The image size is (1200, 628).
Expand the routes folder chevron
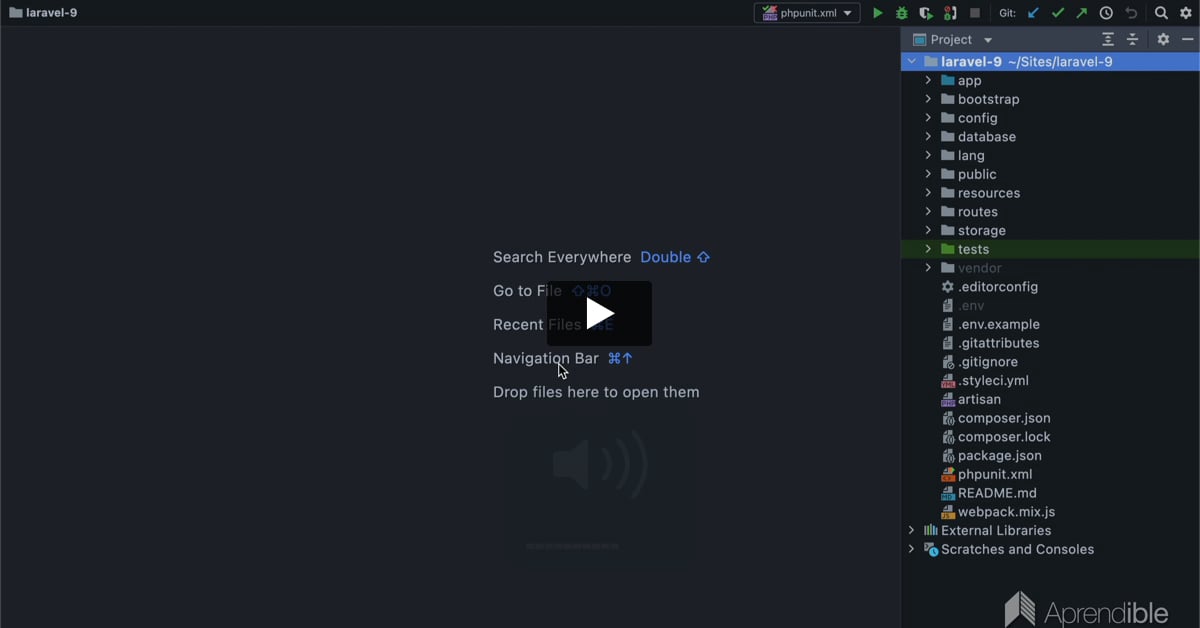coord(928,212)
